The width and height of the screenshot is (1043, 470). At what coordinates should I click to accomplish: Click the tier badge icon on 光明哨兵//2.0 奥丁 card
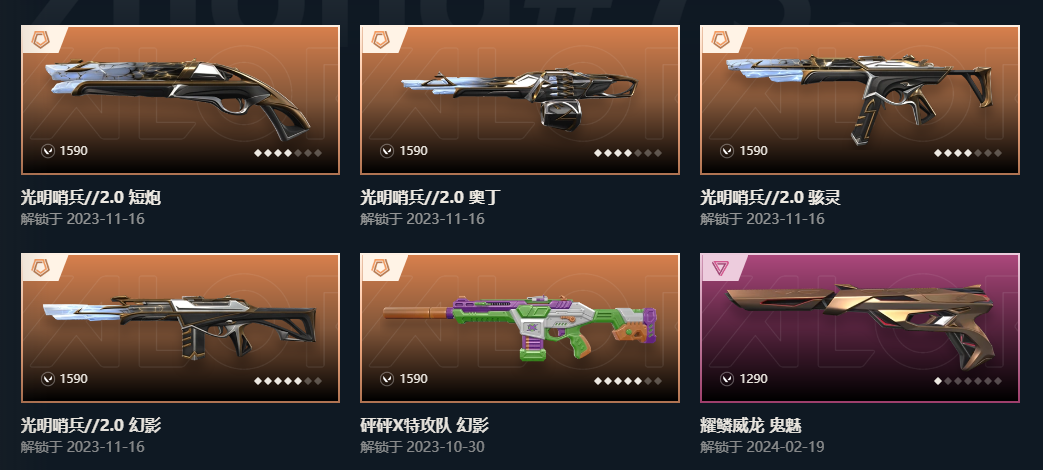pyautogui.click(x=380, y=40)
